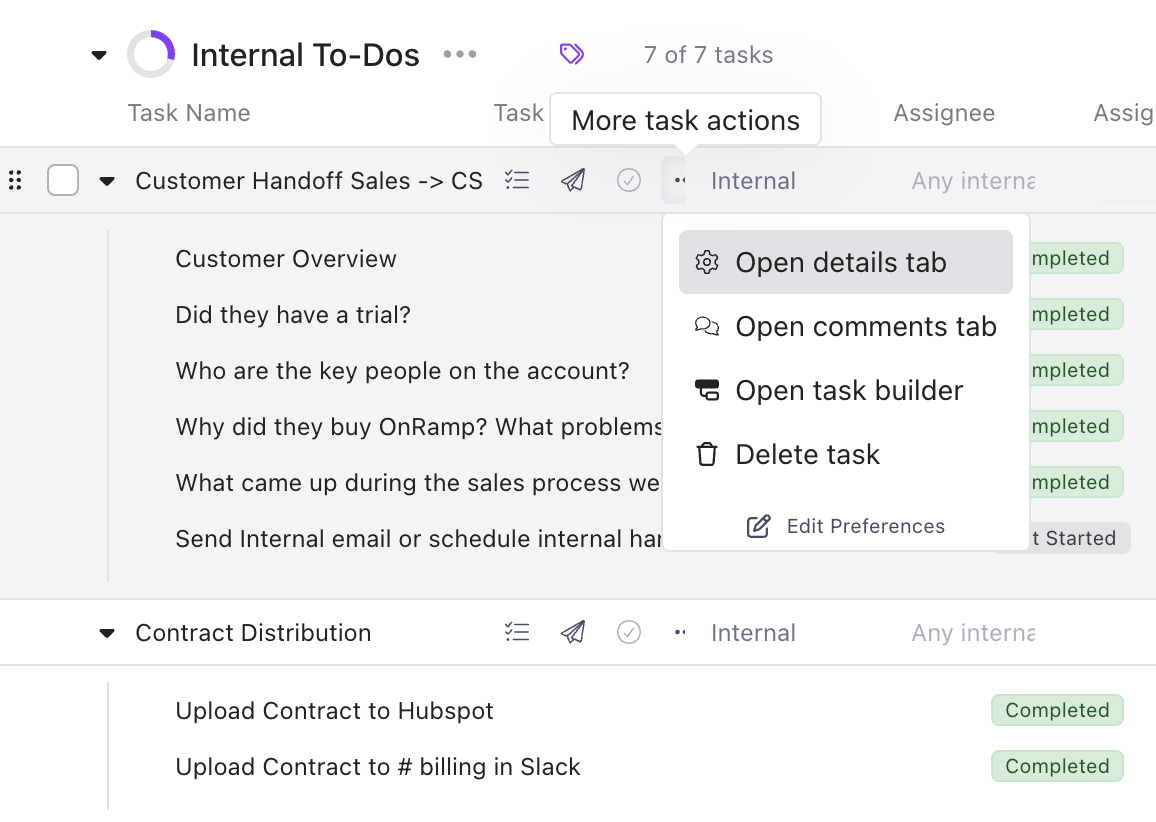Screen dimensions: 1156x822
Task: Click the progress ring beside Internal To-Dos
Action: [x=151, y=51]
